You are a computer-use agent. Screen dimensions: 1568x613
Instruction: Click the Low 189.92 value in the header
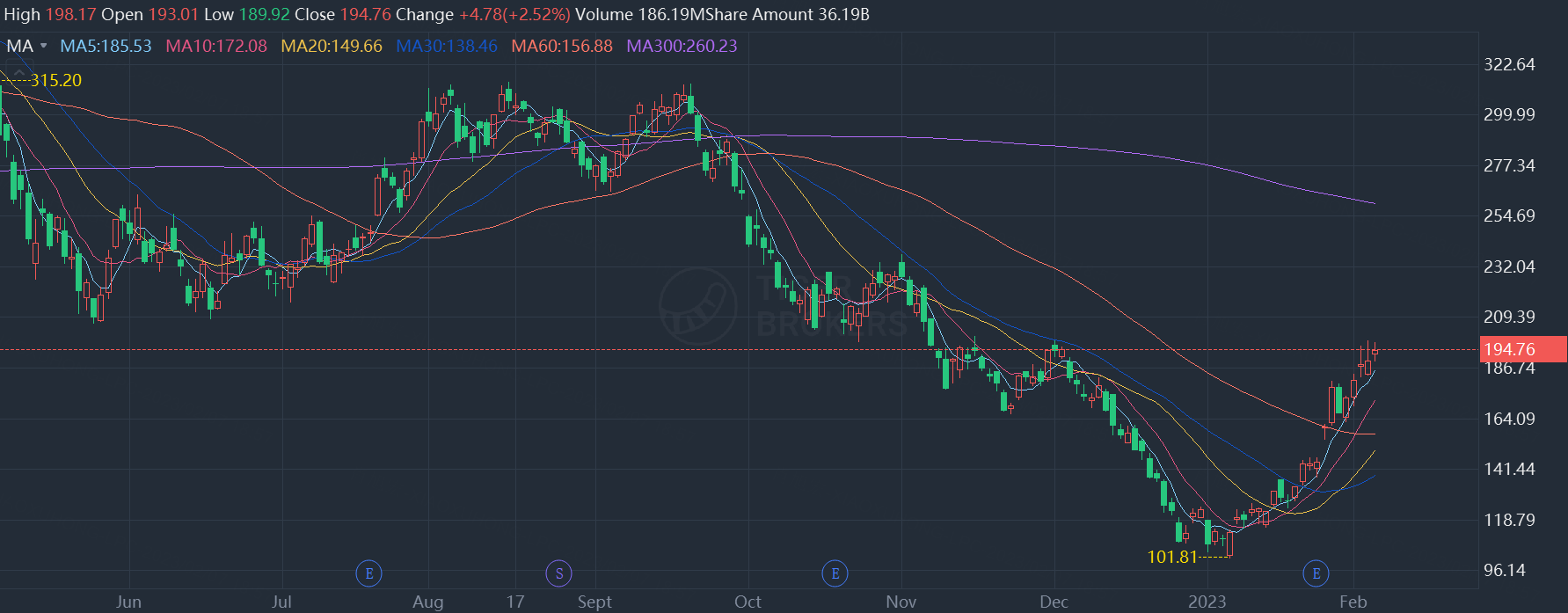click(249, 15)
